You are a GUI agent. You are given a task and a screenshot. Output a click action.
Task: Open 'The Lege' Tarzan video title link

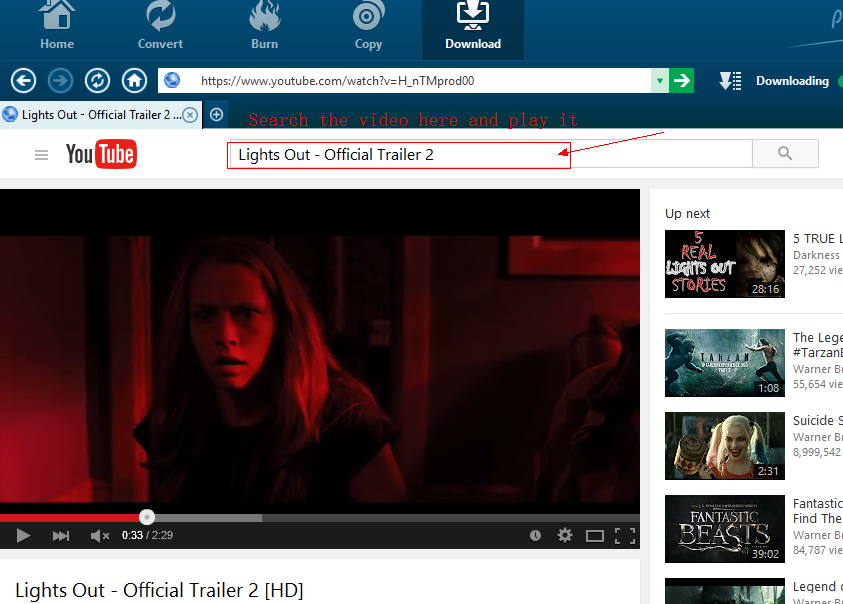click(x=818, y=345)
